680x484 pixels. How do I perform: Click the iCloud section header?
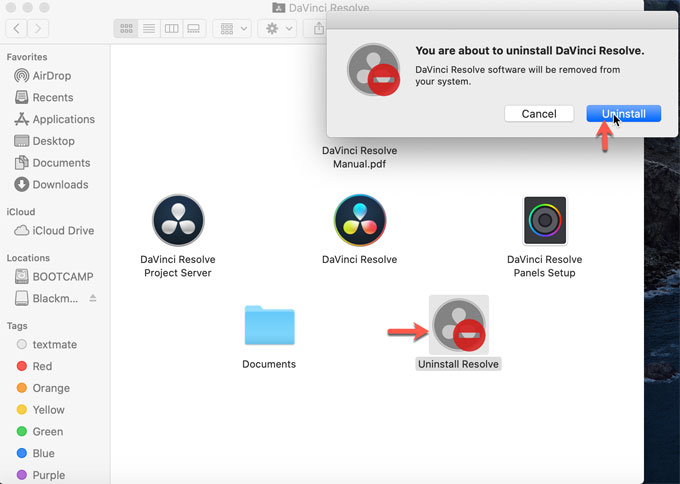tap(21, 212)
